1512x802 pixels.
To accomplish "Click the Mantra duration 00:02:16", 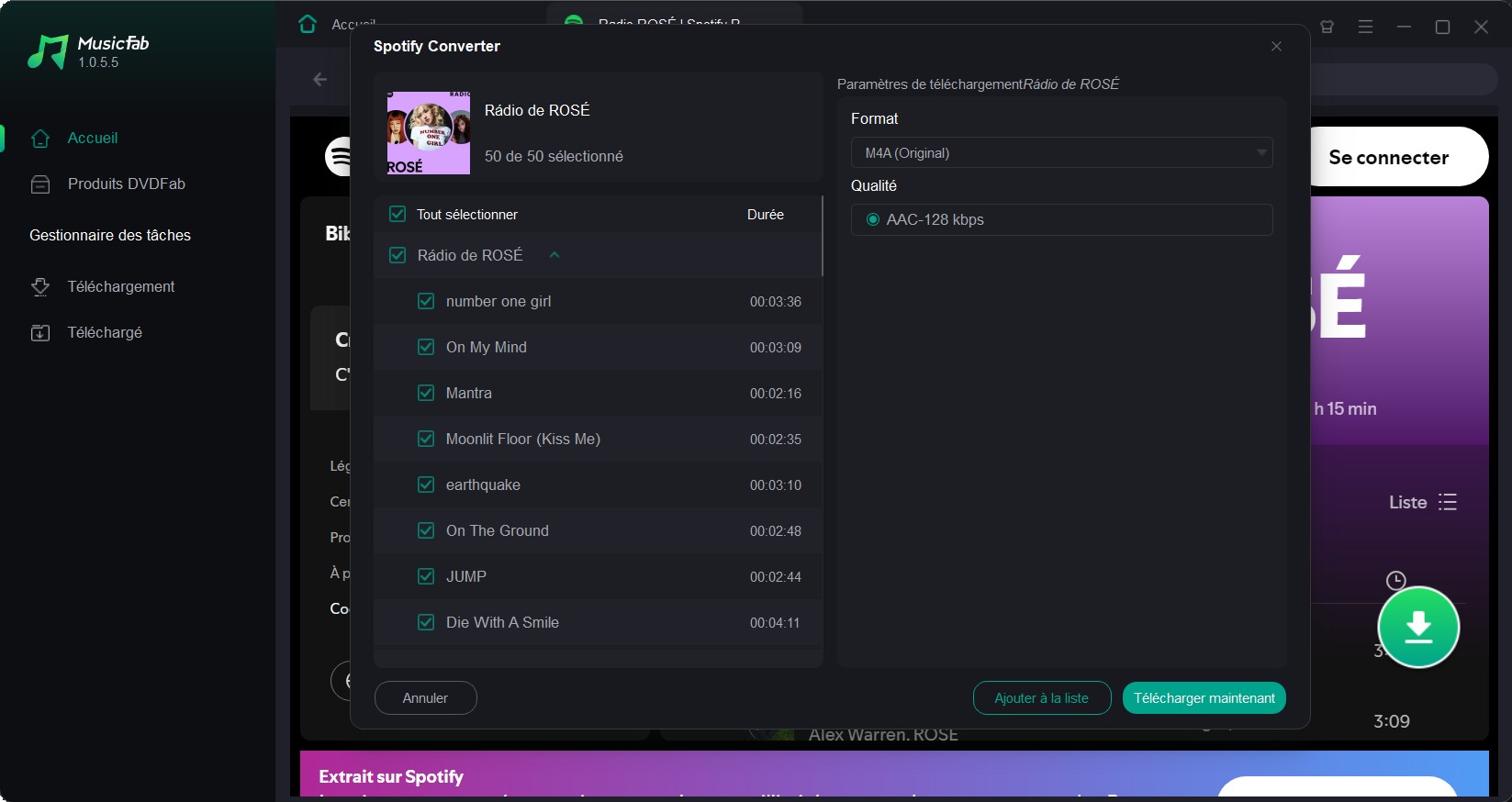I will (x=776, y=393).
